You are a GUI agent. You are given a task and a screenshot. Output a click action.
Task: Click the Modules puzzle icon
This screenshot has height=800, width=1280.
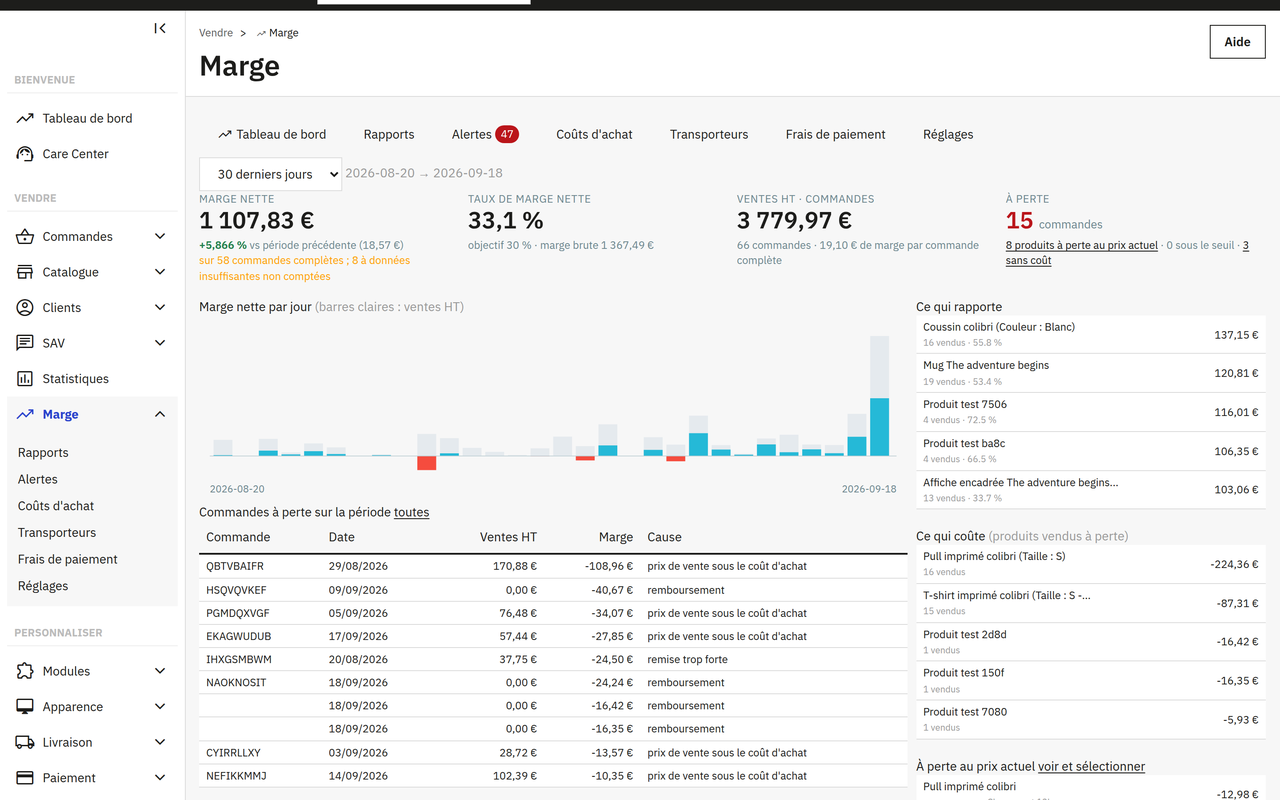pos(25,671)
